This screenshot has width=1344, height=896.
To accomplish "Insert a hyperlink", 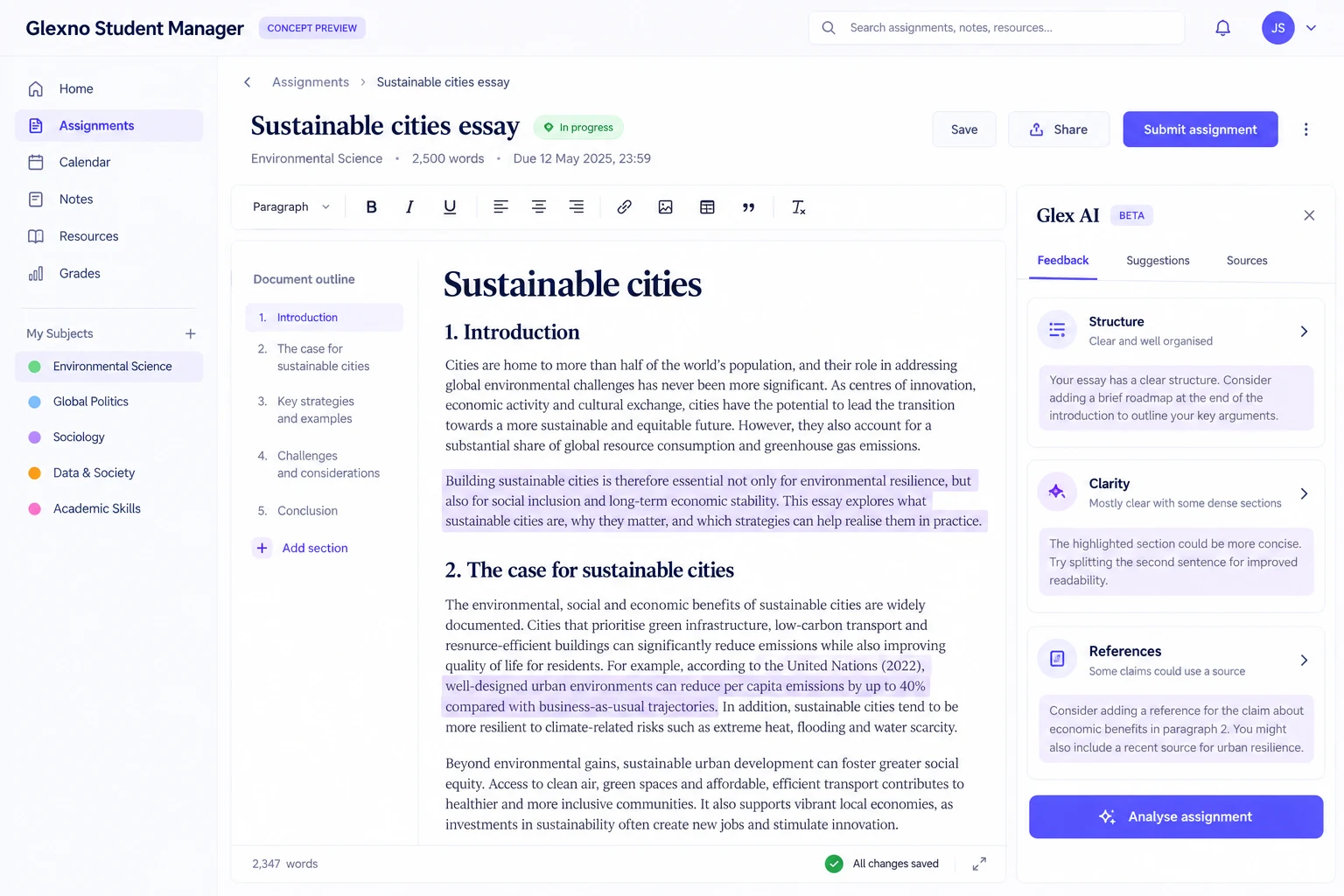I will coord(624,207).
